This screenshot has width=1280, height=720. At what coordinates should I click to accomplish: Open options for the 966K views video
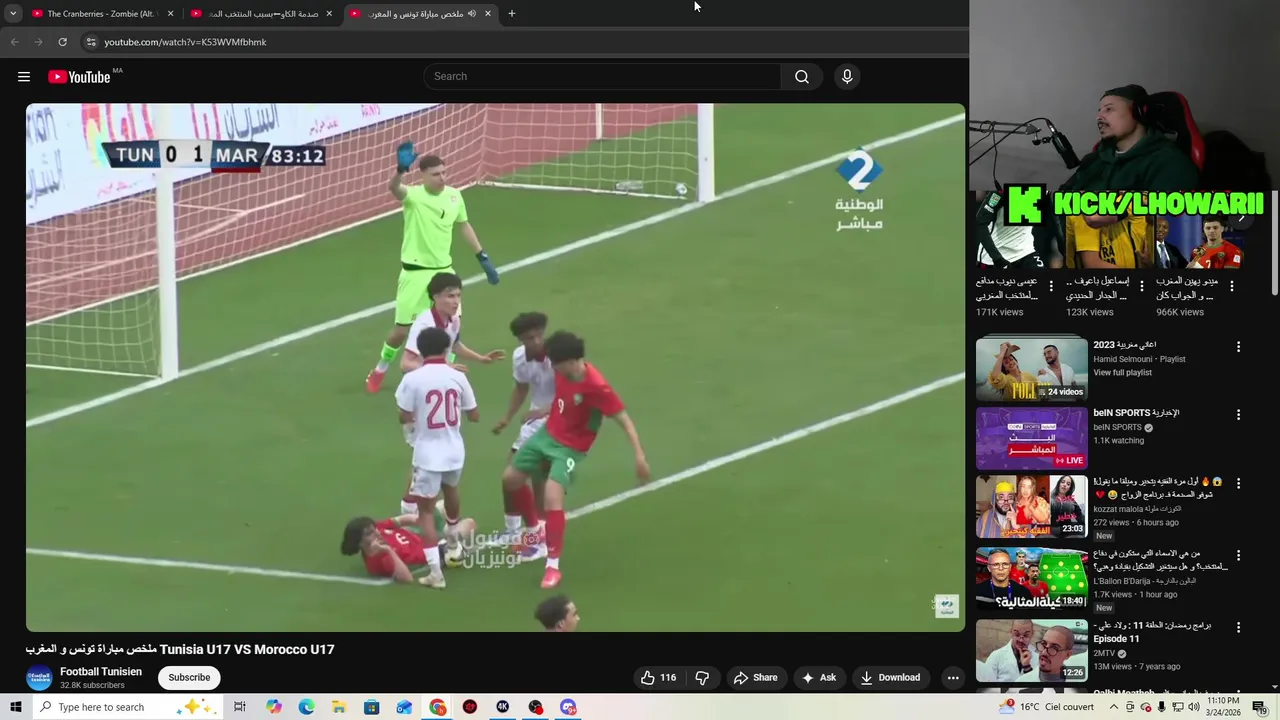tap(1232, 286)
